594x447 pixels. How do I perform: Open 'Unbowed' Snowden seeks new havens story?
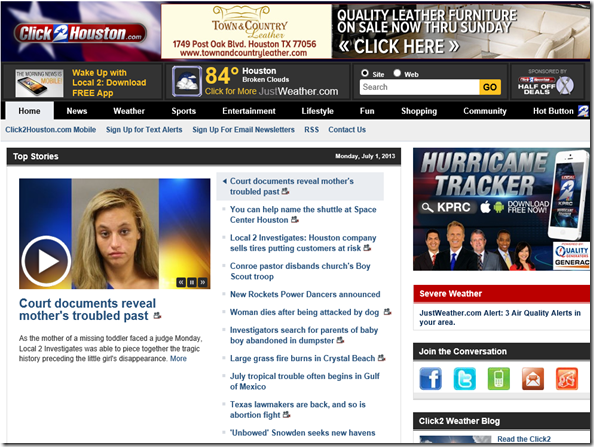tap(303, 433)
